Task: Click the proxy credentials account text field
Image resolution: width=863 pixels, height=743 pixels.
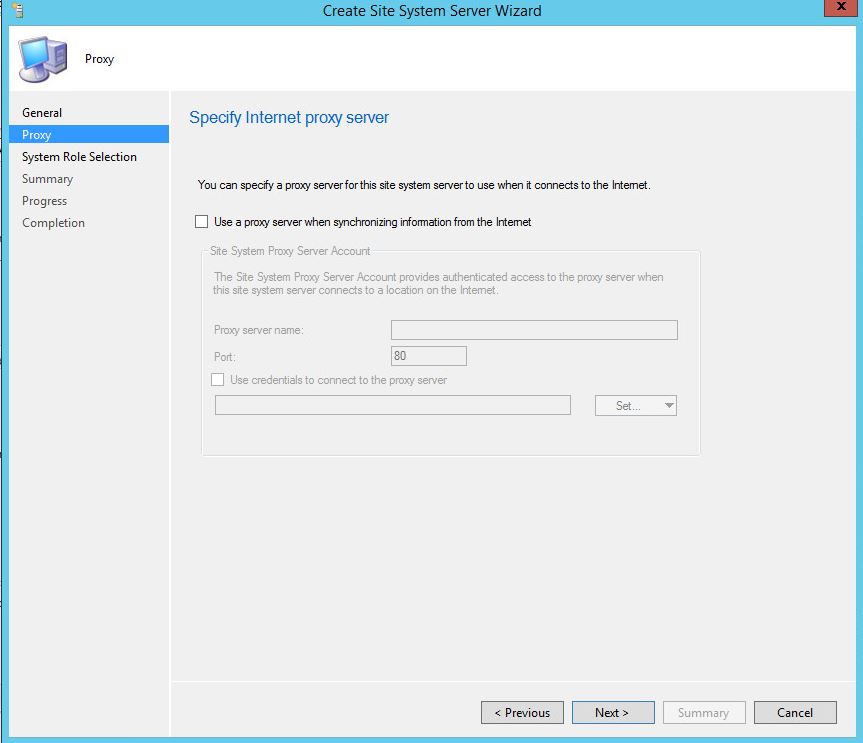Action: (x=392, y=405)
